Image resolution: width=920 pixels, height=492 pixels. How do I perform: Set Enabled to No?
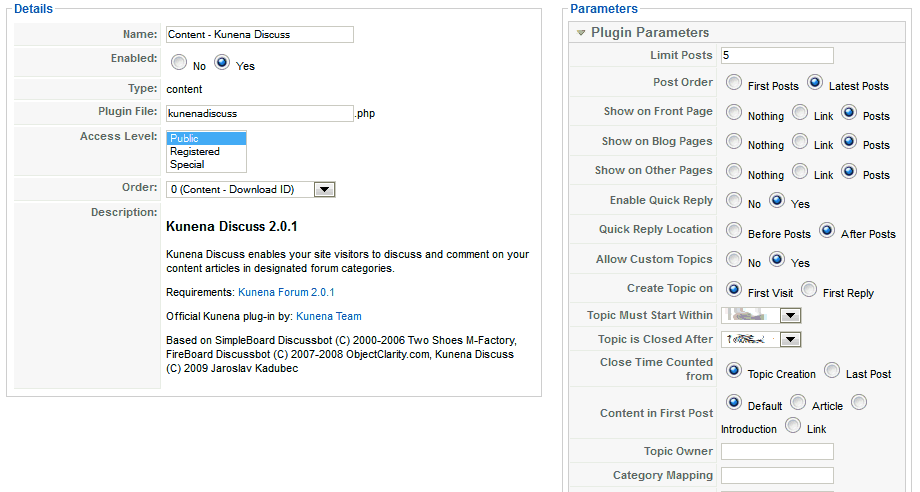point(179,63)
